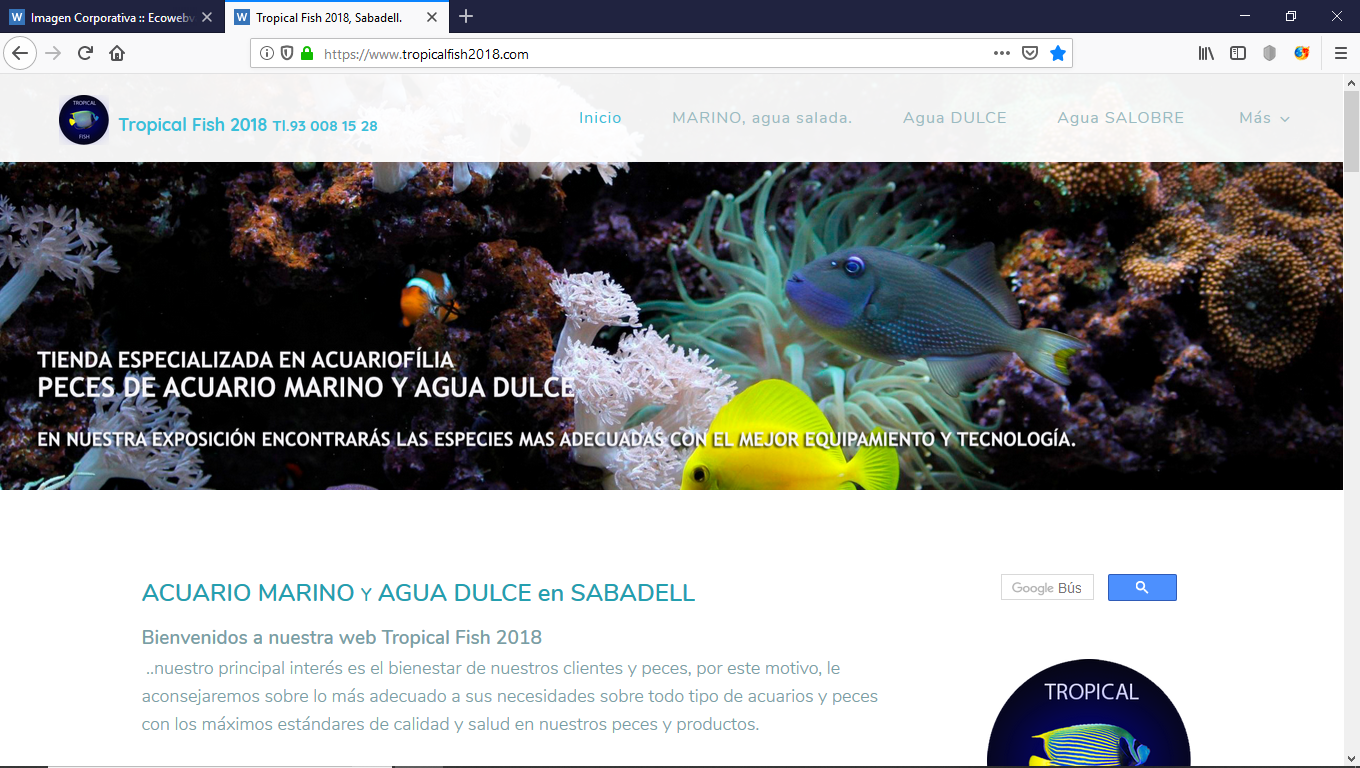Close the Firefox window
1360x768 pixels.
1337,16
